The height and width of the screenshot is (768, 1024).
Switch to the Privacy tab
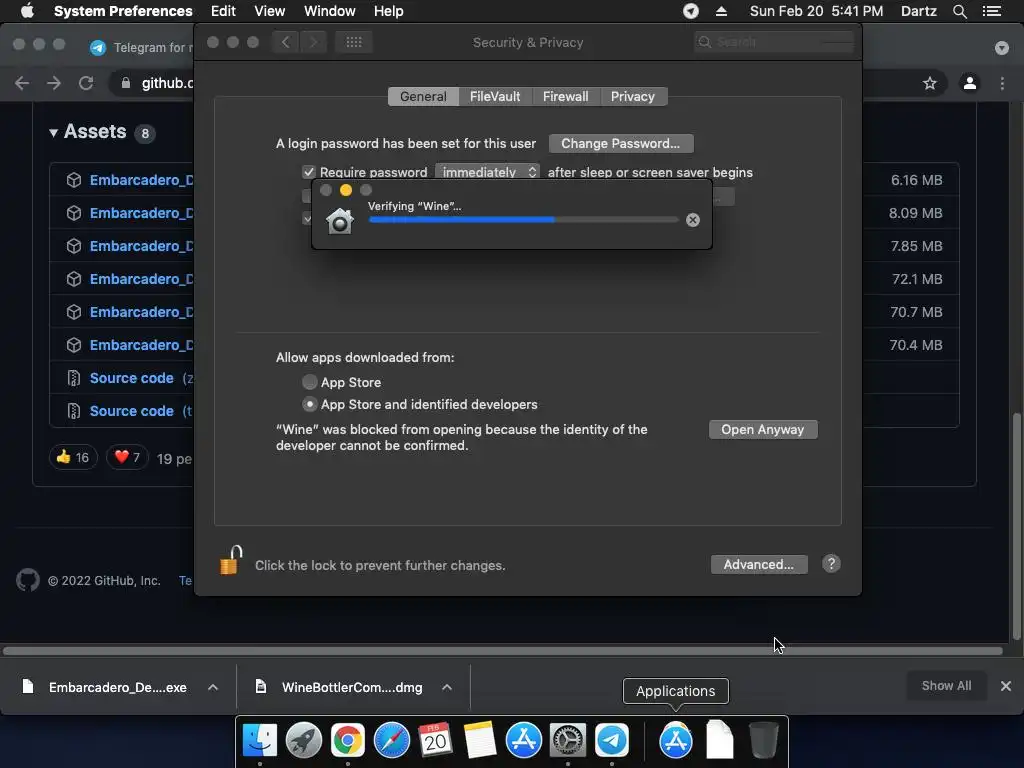[x=633, y=96]
